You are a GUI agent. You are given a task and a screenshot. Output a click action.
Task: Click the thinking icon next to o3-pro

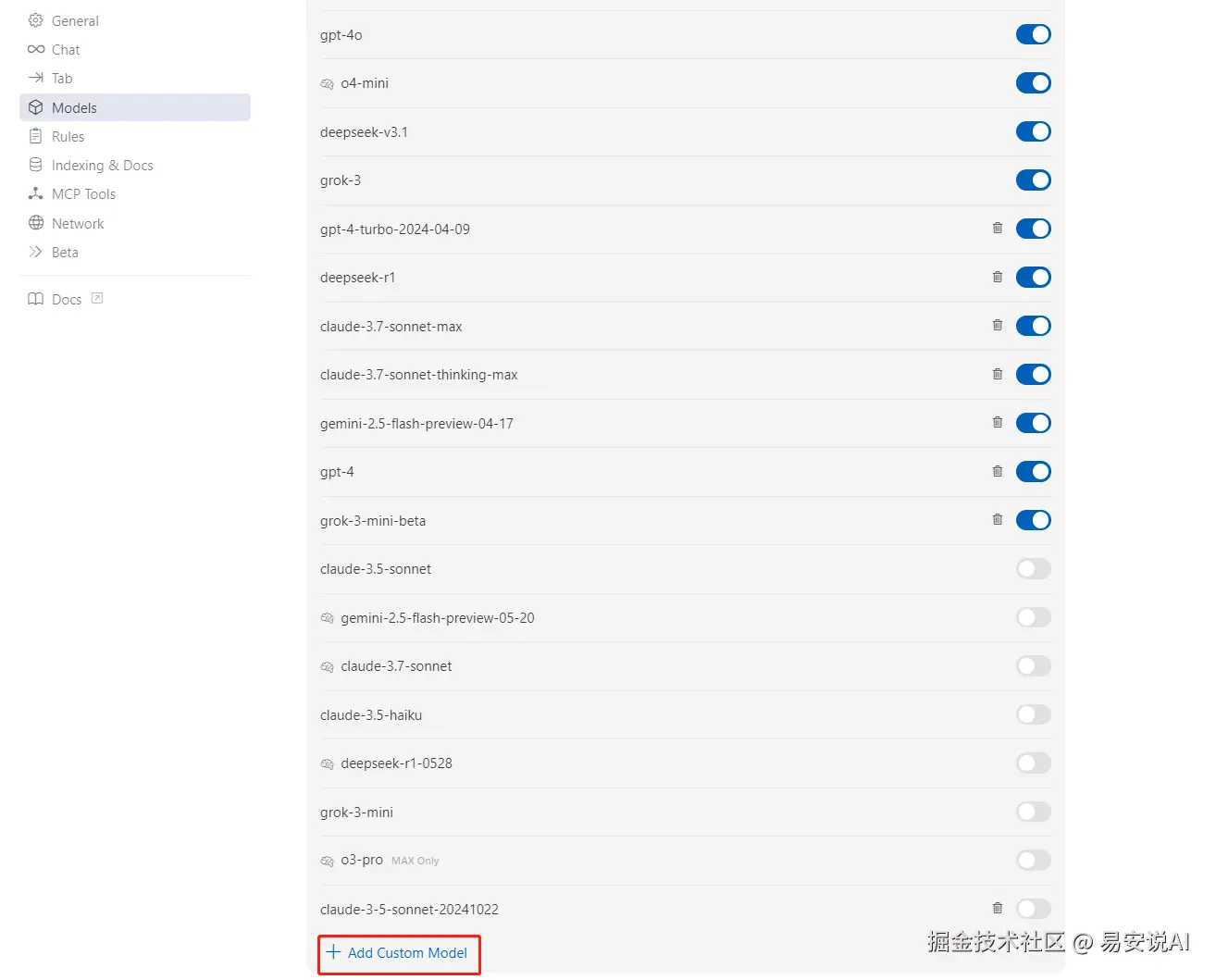(x=327, y=861)
